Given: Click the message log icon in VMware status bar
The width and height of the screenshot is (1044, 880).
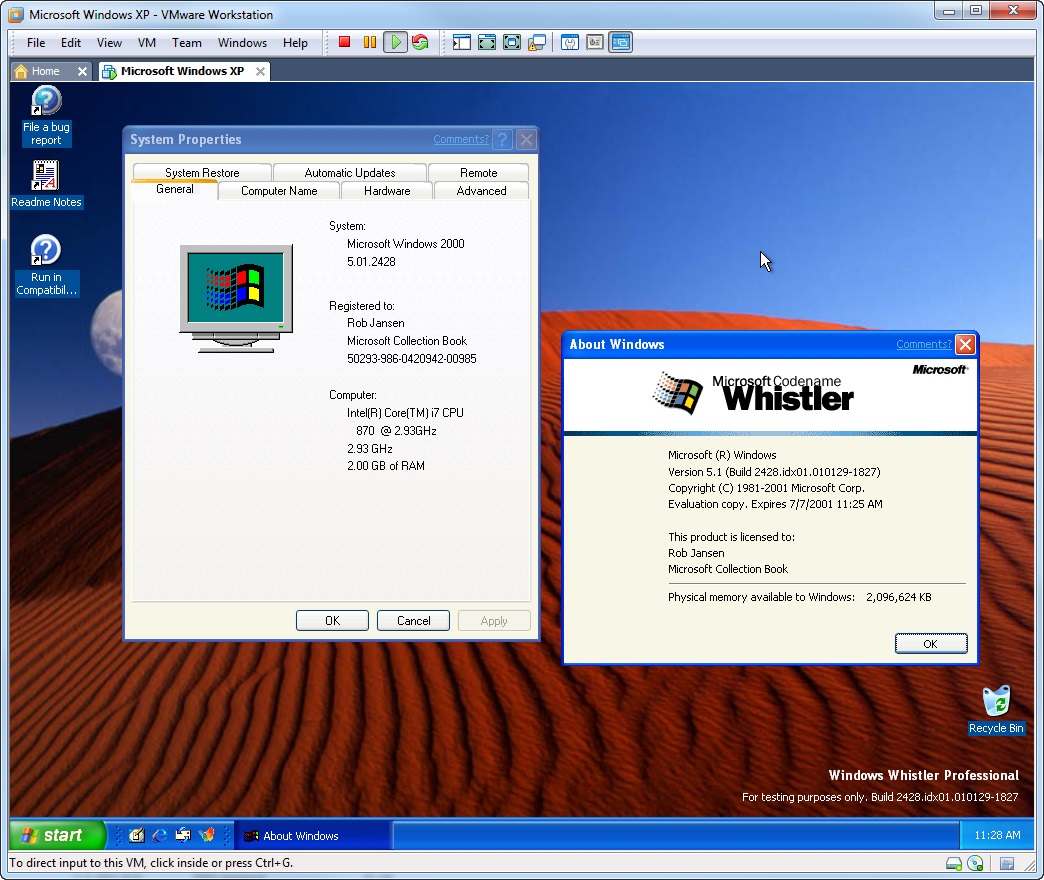Looking at the screenshot, I should click(1007, 863).
